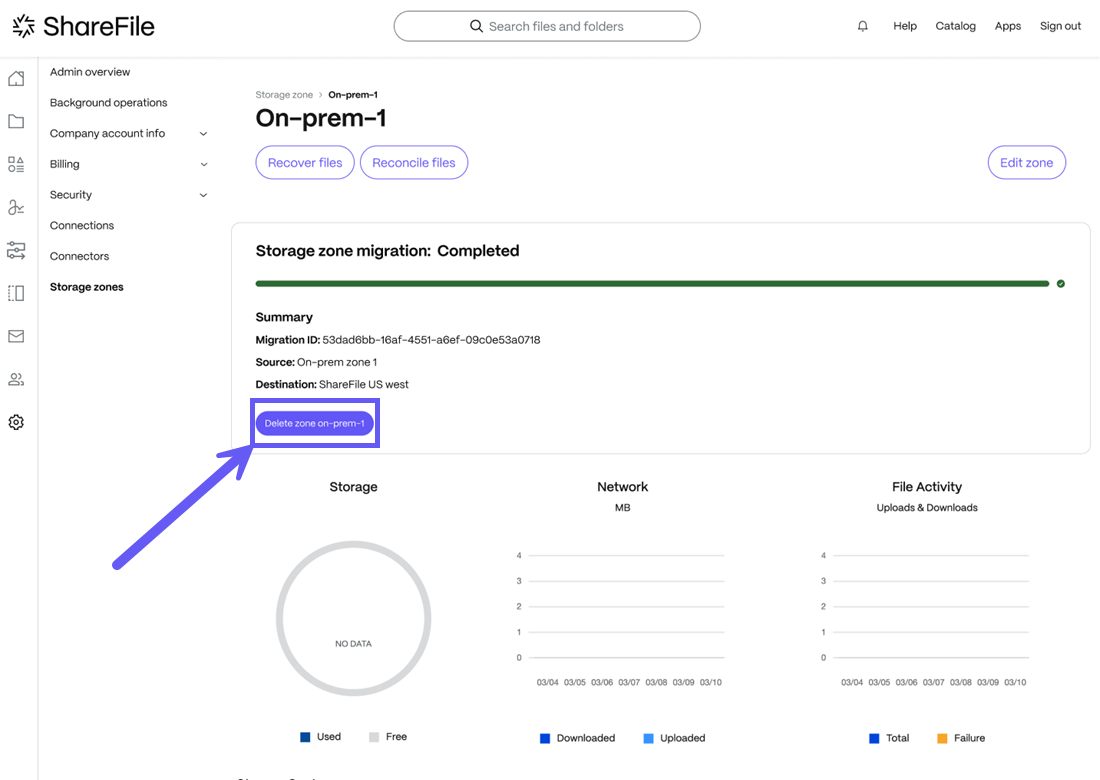Click the Recover files button
Viewport: 1100px width, 780px height.
point(305,163)
